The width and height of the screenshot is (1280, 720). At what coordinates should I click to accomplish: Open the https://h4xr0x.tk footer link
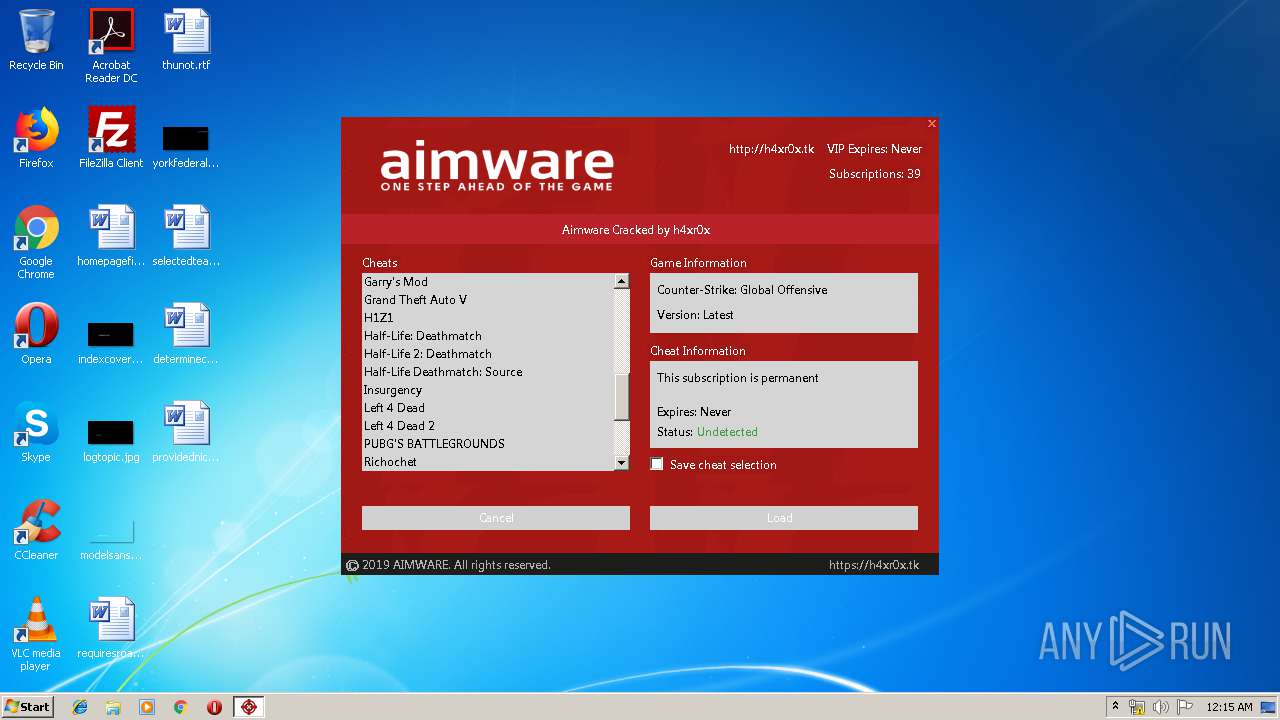click(x=874, y=565)
